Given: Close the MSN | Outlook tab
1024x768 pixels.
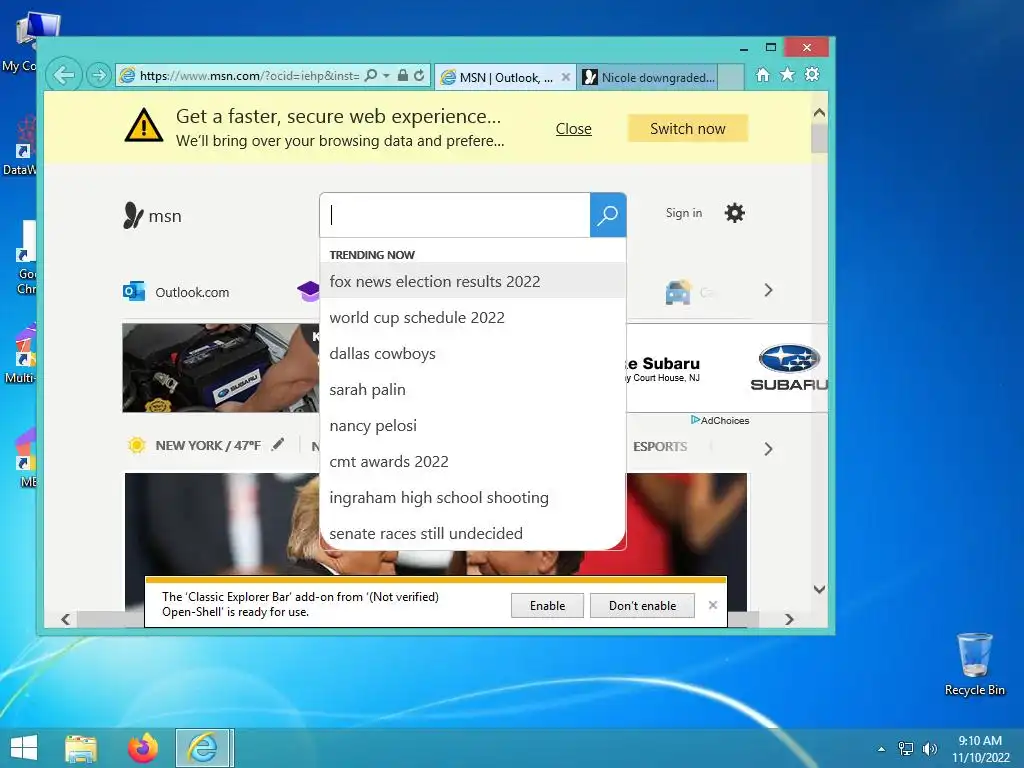Looking at the screenshot, I should 566,77.
